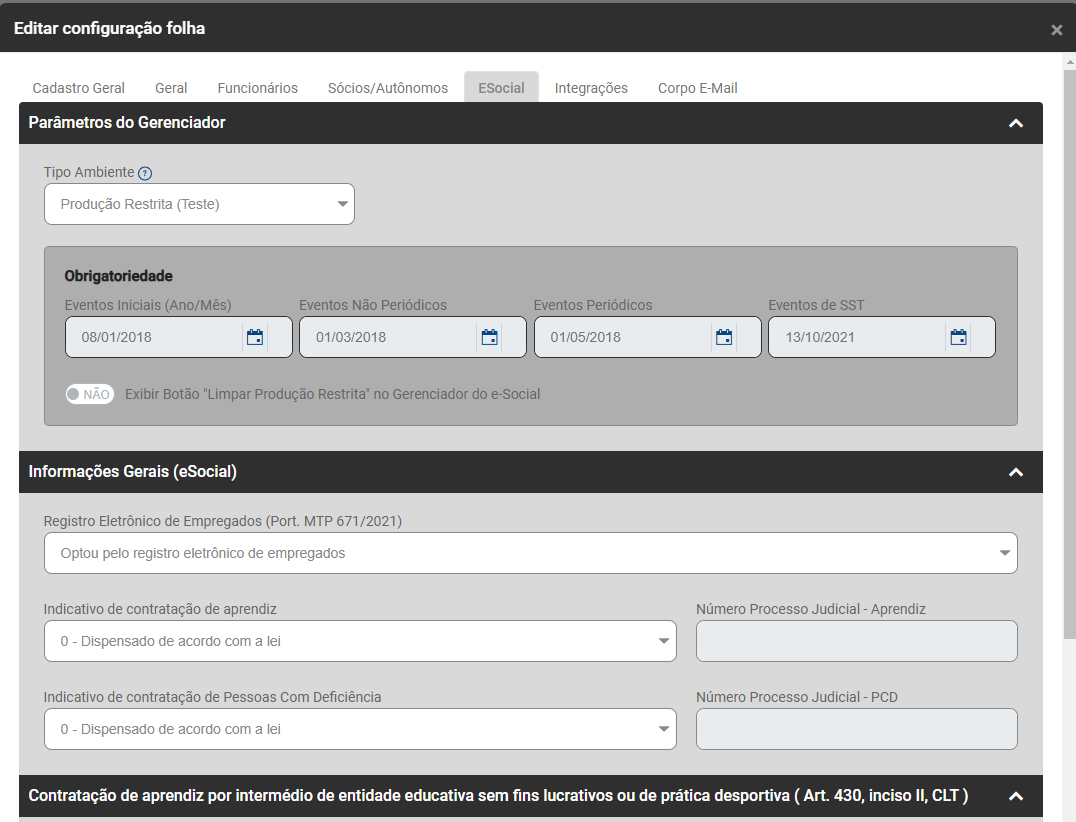Close the Editar configuração folha dialog
Screen dimensions: 1076x822
[1056, 30]
